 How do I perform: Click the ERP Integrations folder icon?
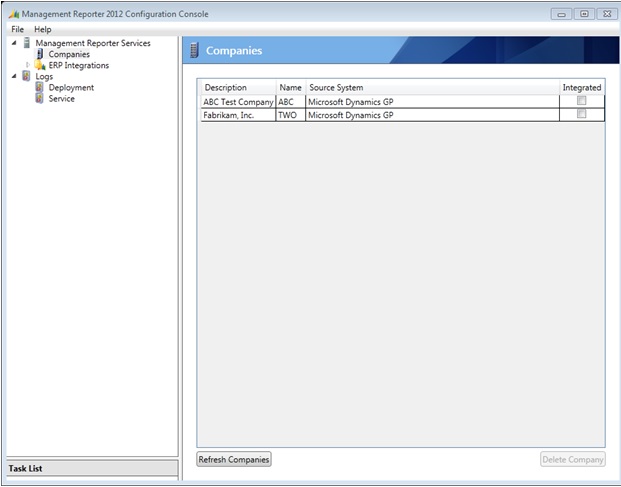pyautogui.click(x=40, y=65)
